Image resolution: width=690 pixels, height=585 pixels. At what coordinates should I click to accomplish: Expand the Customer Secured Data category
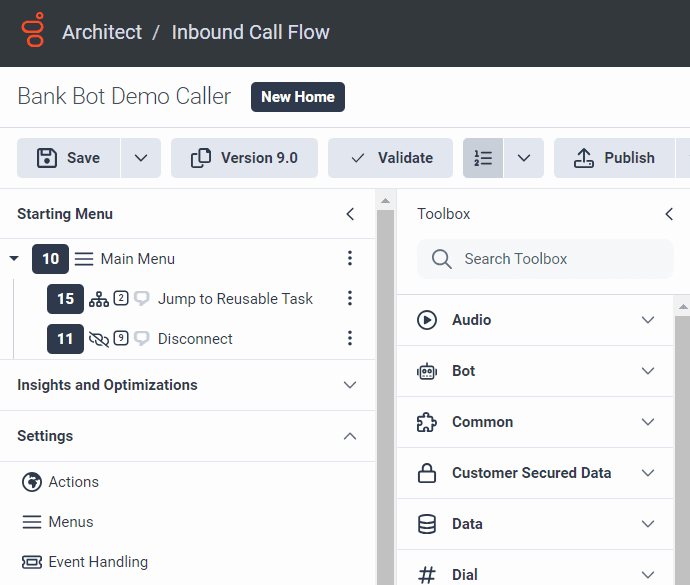pyautogui.click(x=648, y=473)
